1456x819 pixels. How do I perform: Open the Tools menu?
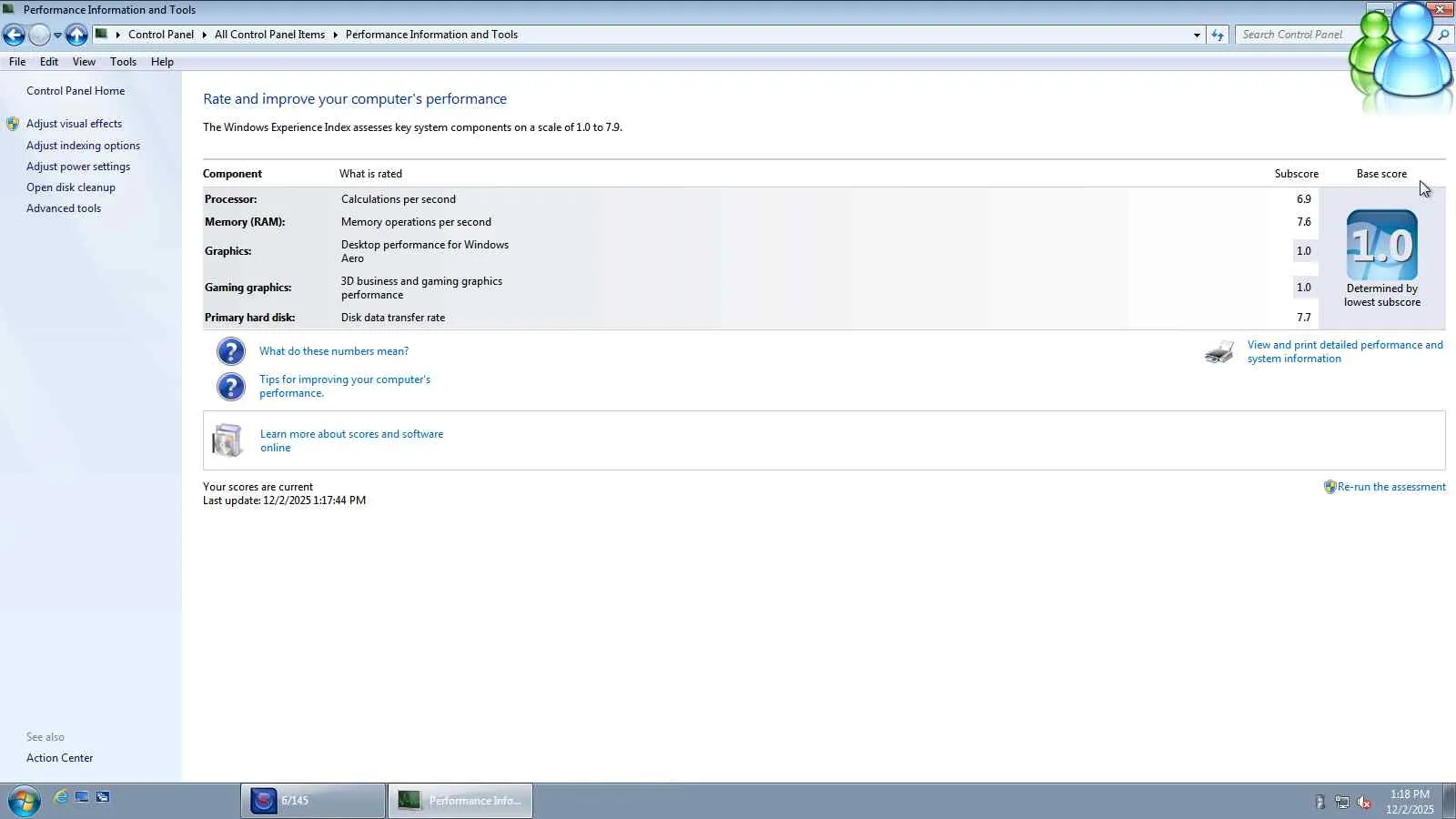123,62
